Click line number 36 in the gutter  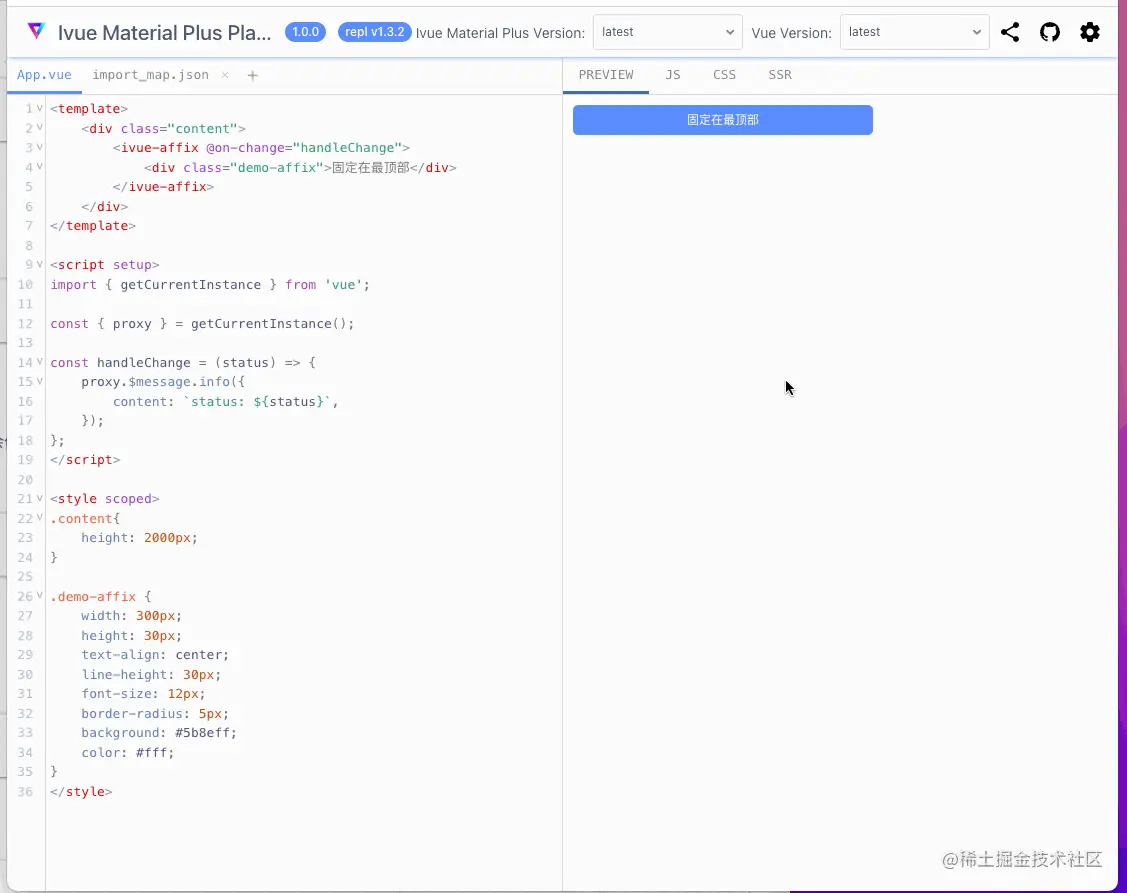click(25, 792)
